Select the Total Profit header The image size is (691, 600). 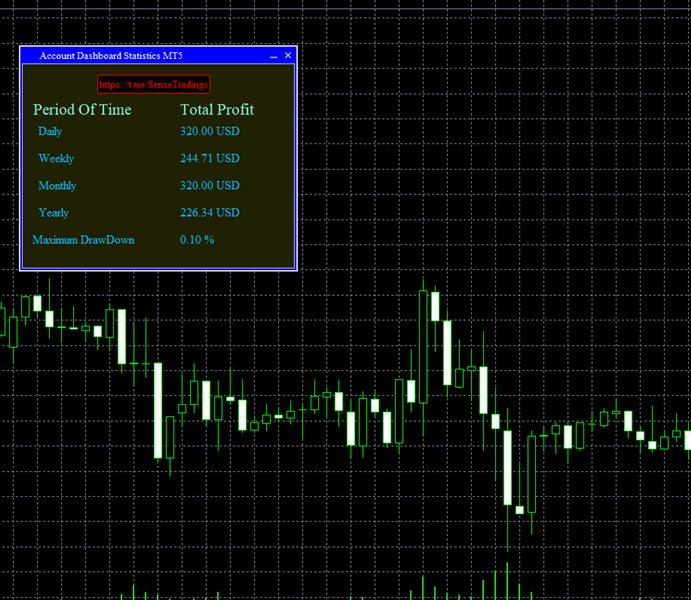pyautogui.click(x=217, y=110)
